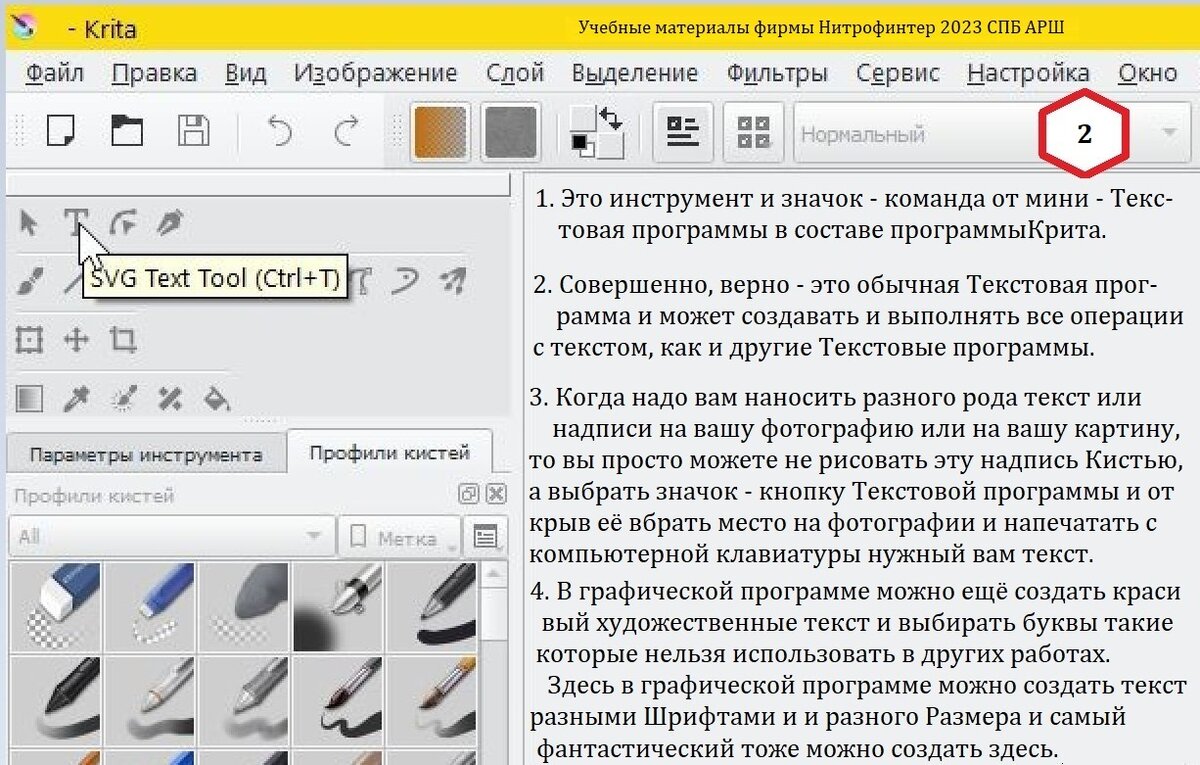Click the orange gradient swatch in toolbar
1200x765 pixels.
(439, 131)
